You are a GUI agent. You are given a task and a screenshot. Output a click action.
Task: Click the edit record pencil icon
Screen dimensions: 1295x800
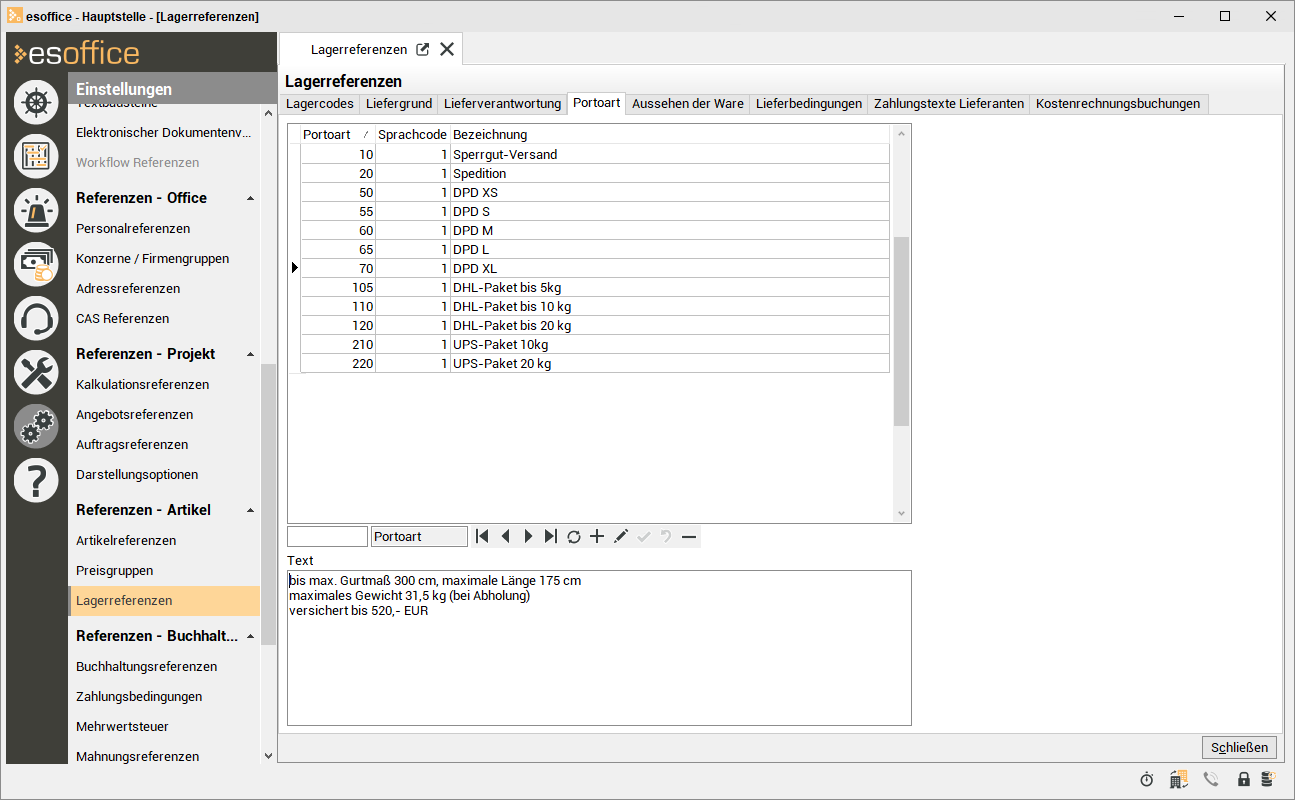pyautogui.click(x=620, y=537)
